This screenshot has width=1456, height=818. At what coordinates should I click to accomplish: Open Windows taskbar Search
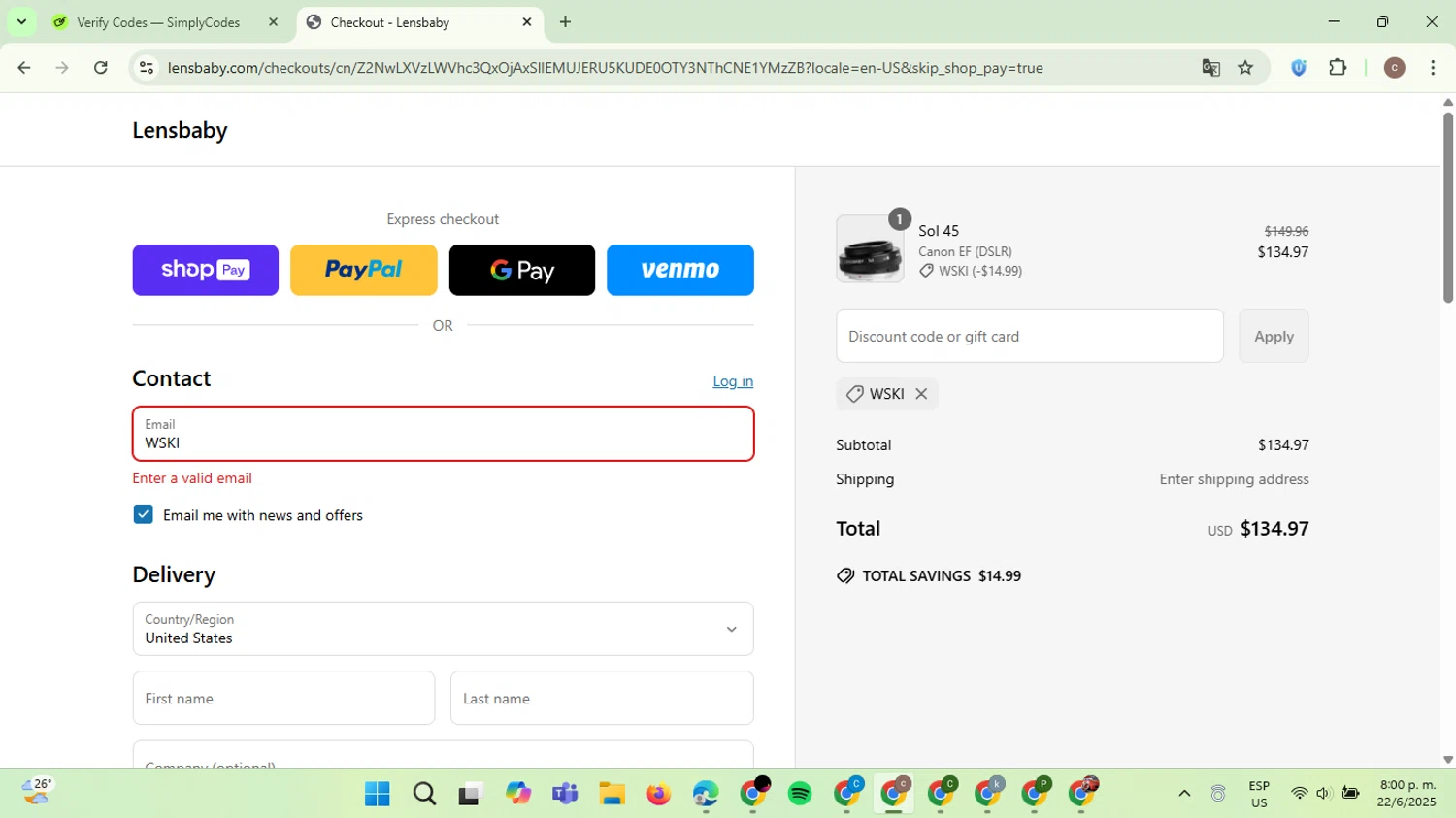424,794
